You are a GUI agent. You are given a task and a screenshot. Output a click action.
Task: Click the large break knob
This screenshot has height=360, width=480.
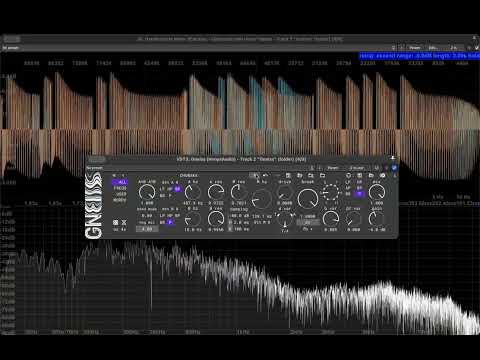click(x=308, y=199)
